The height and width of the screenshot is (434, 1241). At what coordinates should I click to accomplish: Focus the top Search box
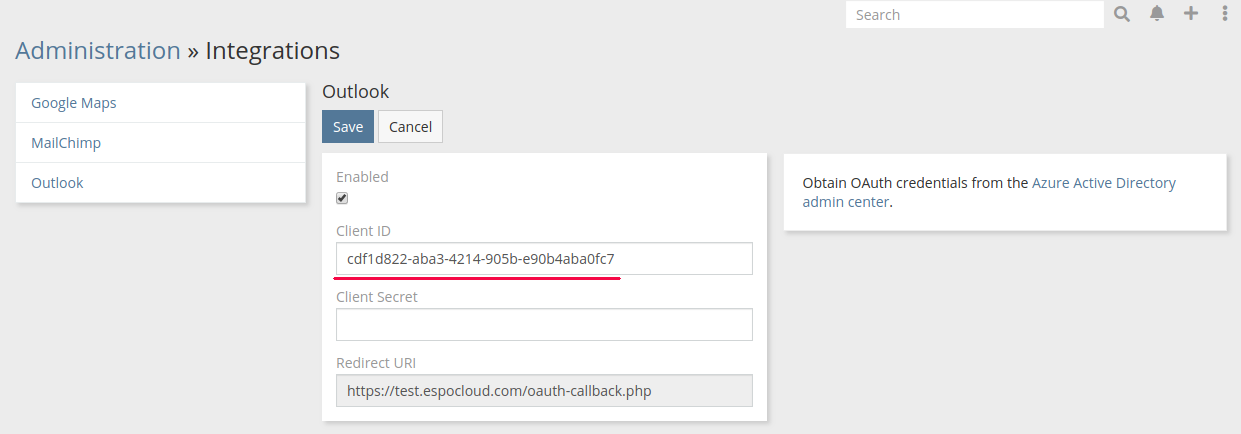(x=974, y=15)
